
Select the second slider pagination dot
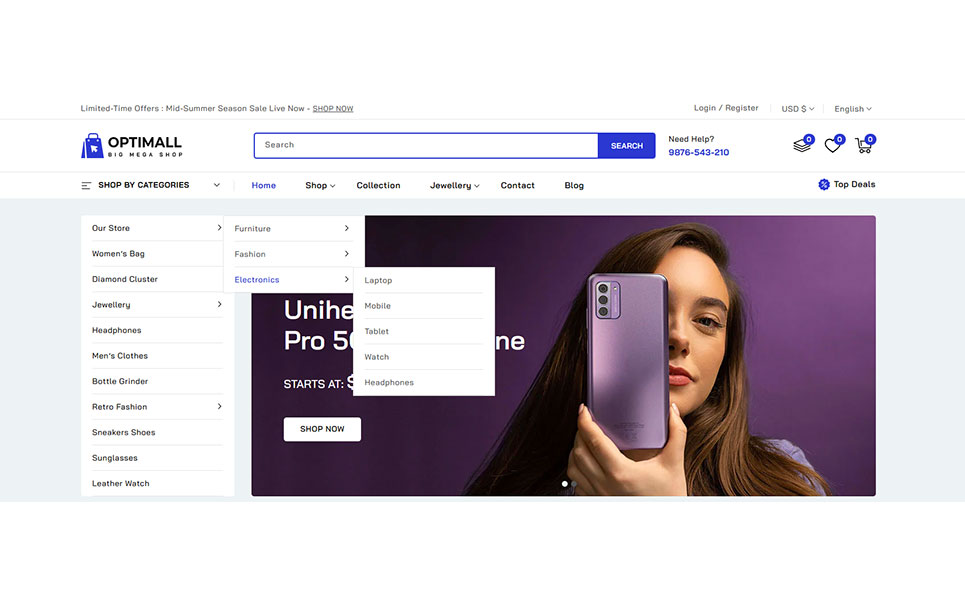pyautogui.click(x=574, y=484)
